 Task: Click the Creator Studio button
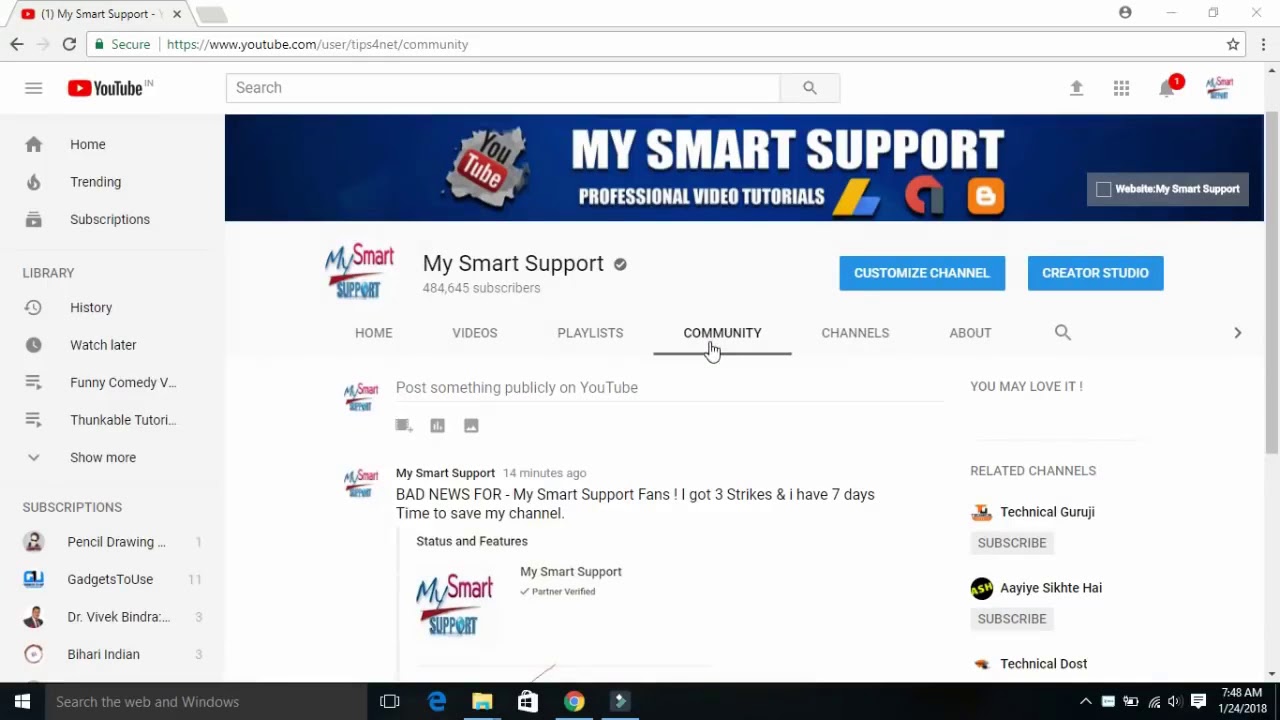(x=1095, y=273)
